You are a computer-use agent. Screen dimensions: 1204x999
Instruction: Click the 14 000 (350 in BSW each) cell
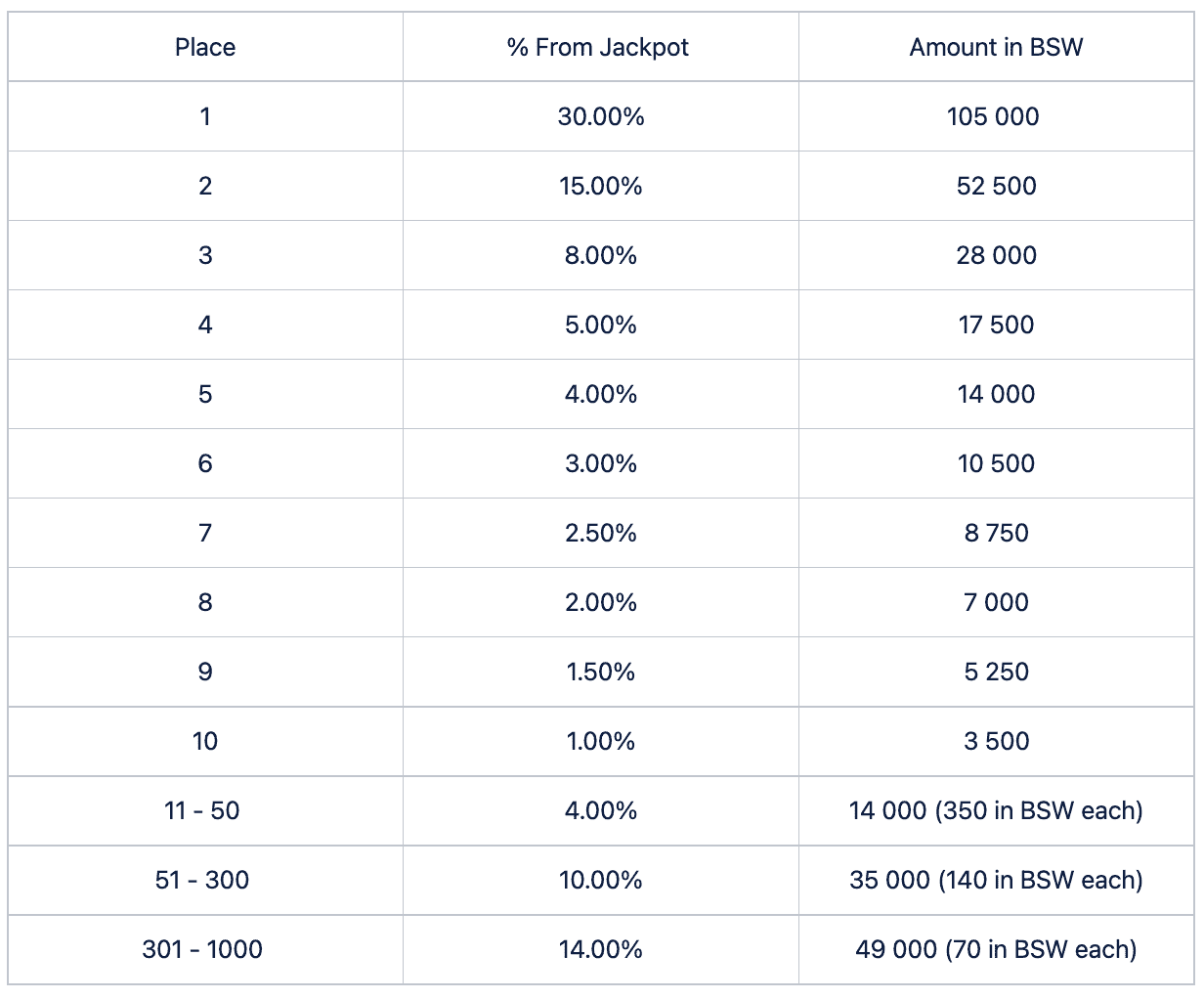point(996,810)
